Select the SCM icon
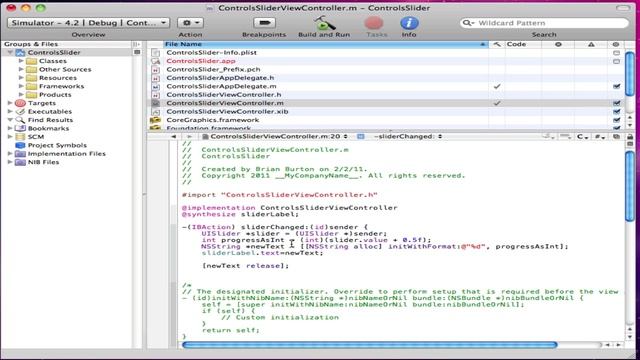Screen dimensions: 640x360 pyautogui.click(x=20, y=137)
